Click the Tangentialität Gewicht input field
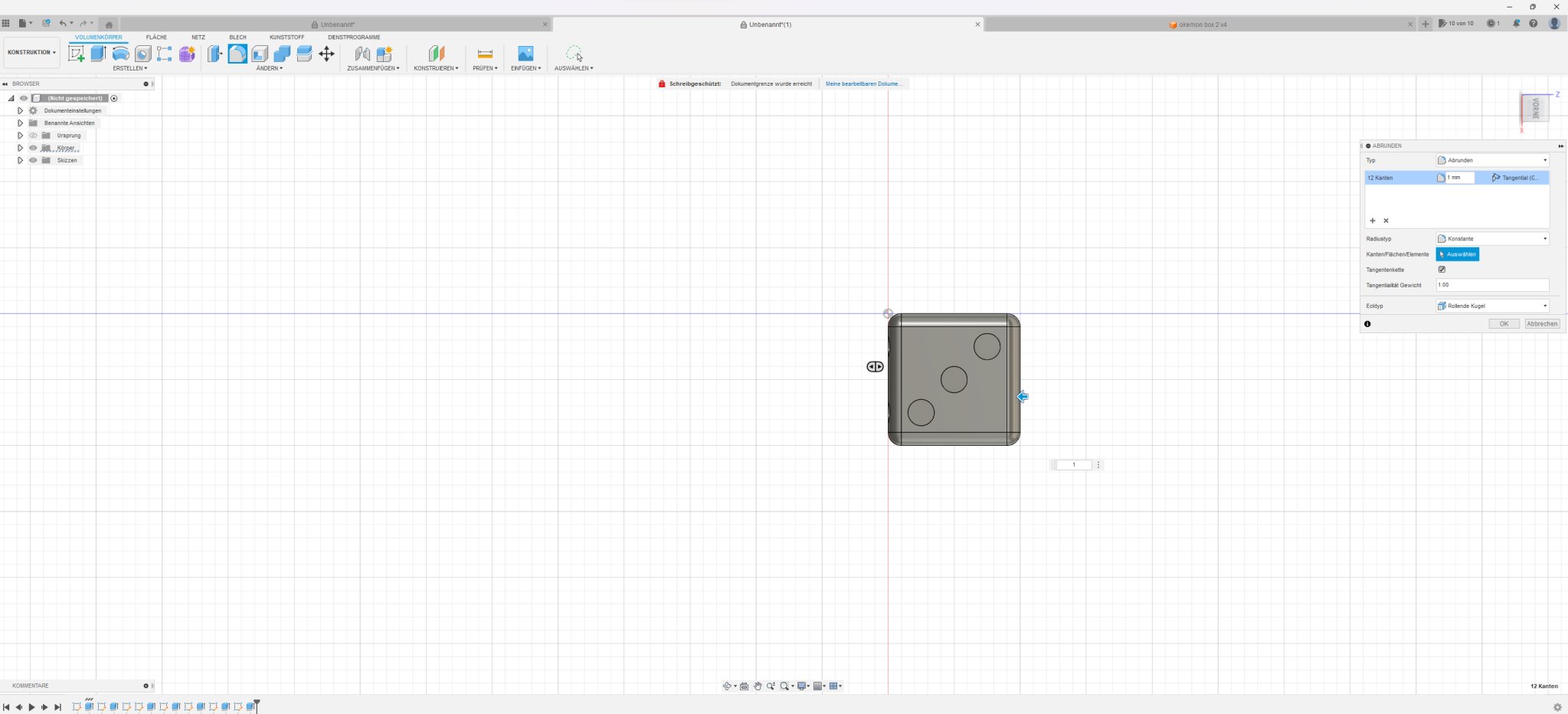Image resolution: width=1568 pixels, height=714 pixels. [1491, 285]
